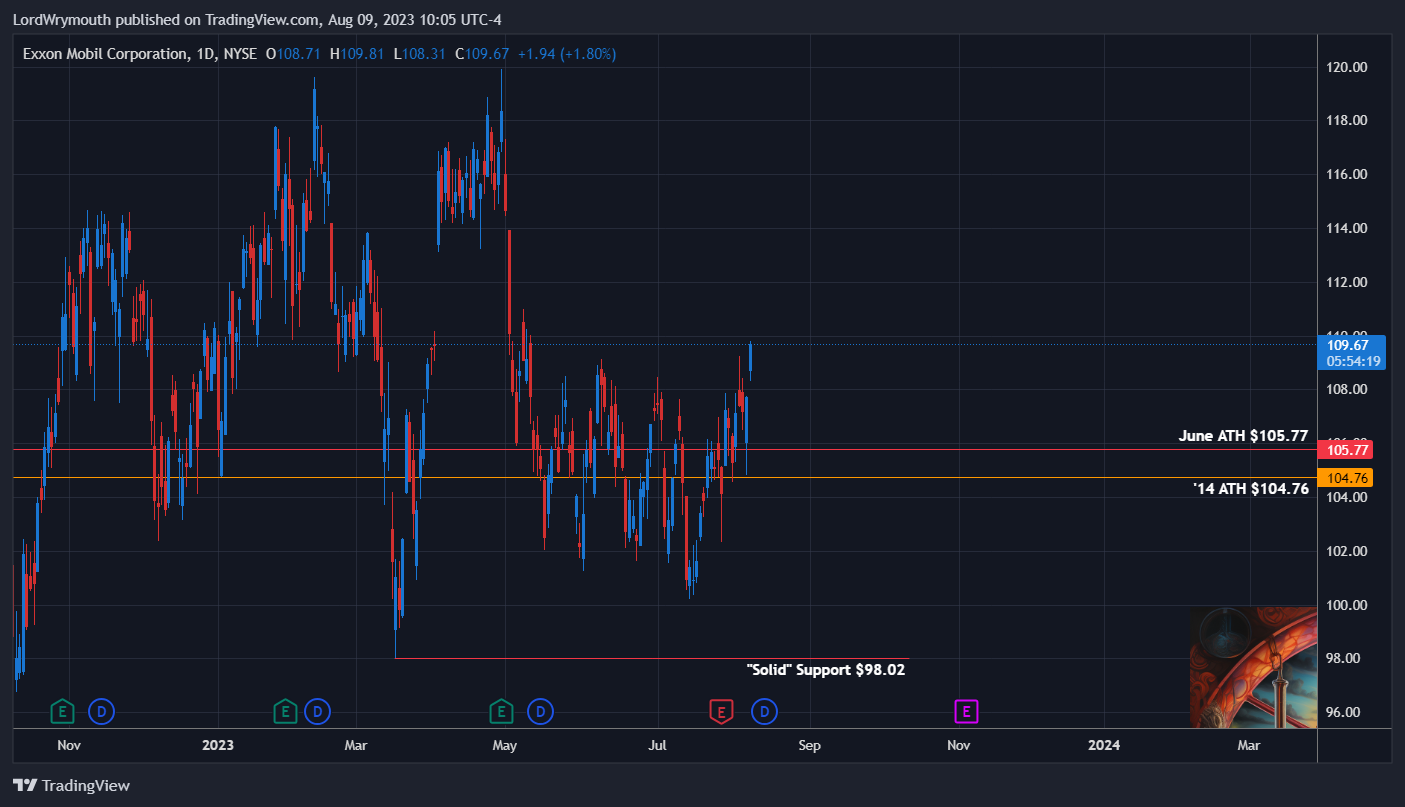Click the Sep time axis label
This screenshot has height=807, width=1405.
coord(809,745)
